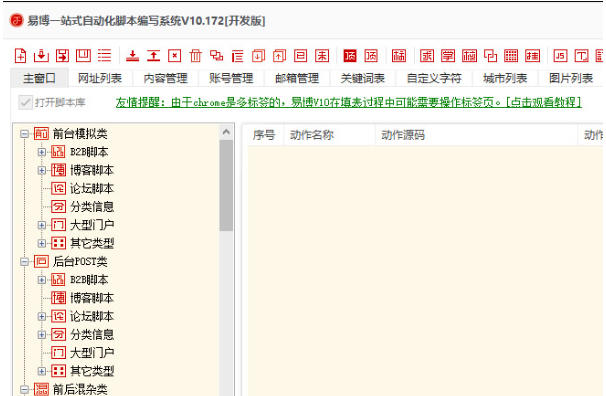606x396 pixels.
Task: Switch to 城市列表 tab
Action: coord(505,78)
